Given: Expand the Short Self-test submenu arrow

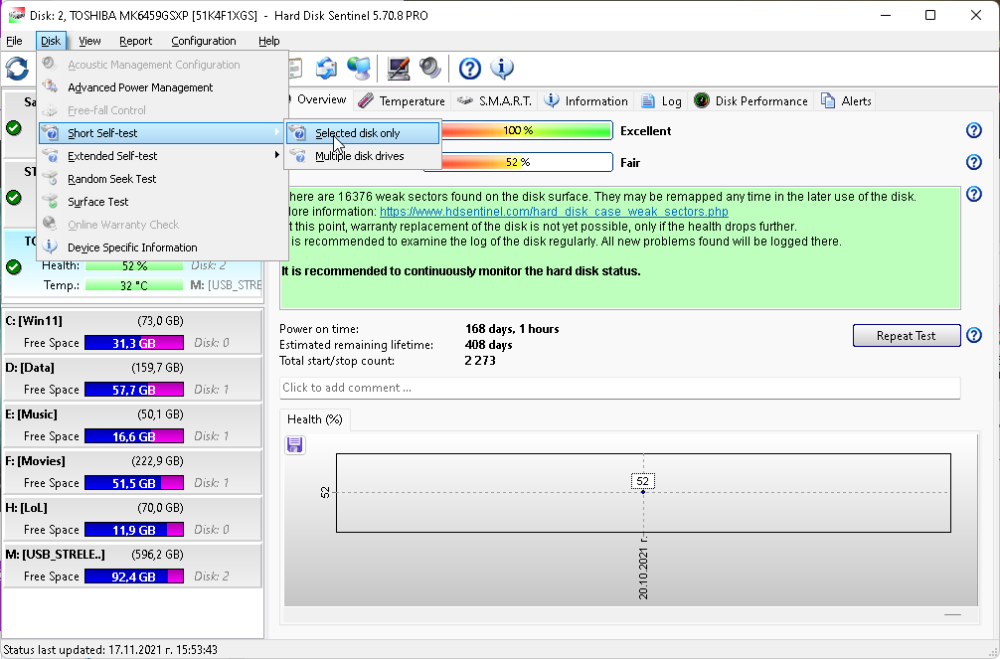Looking at the screenshot, I should click(277, 132).
